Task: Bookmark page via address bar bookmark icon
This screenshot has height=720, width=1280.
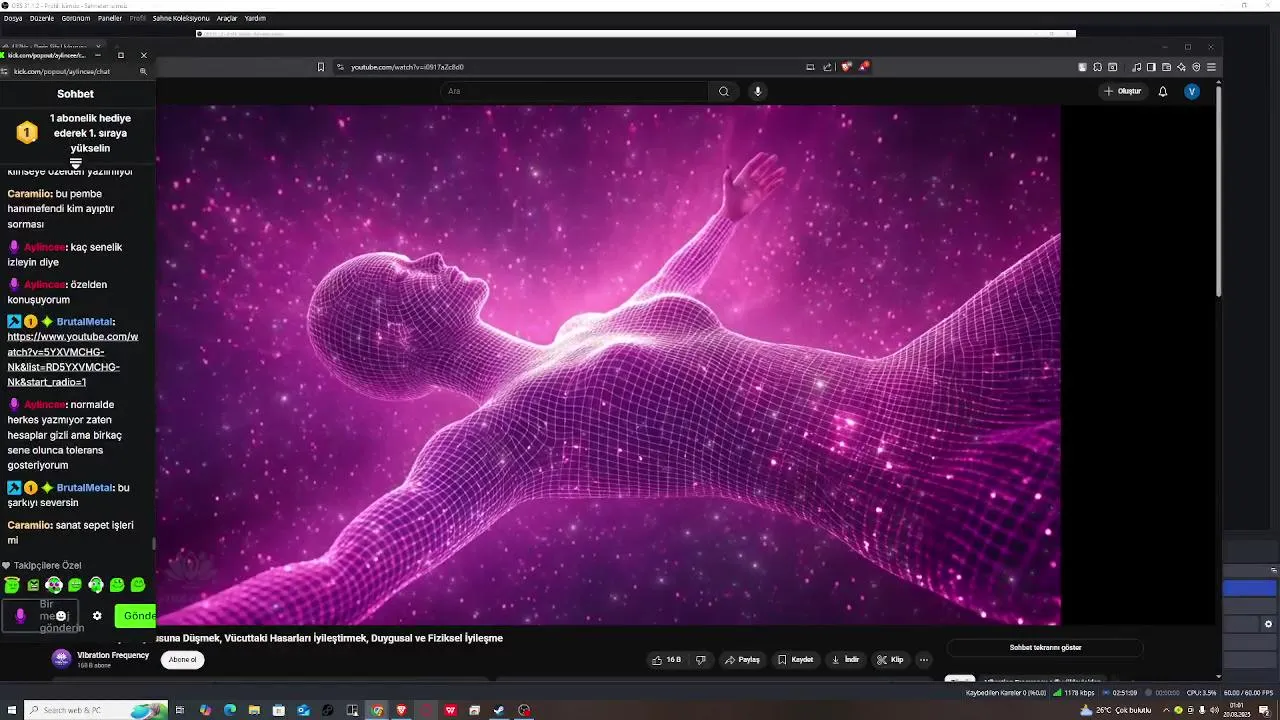Action: pyautogui.click(x=320, y=67)
